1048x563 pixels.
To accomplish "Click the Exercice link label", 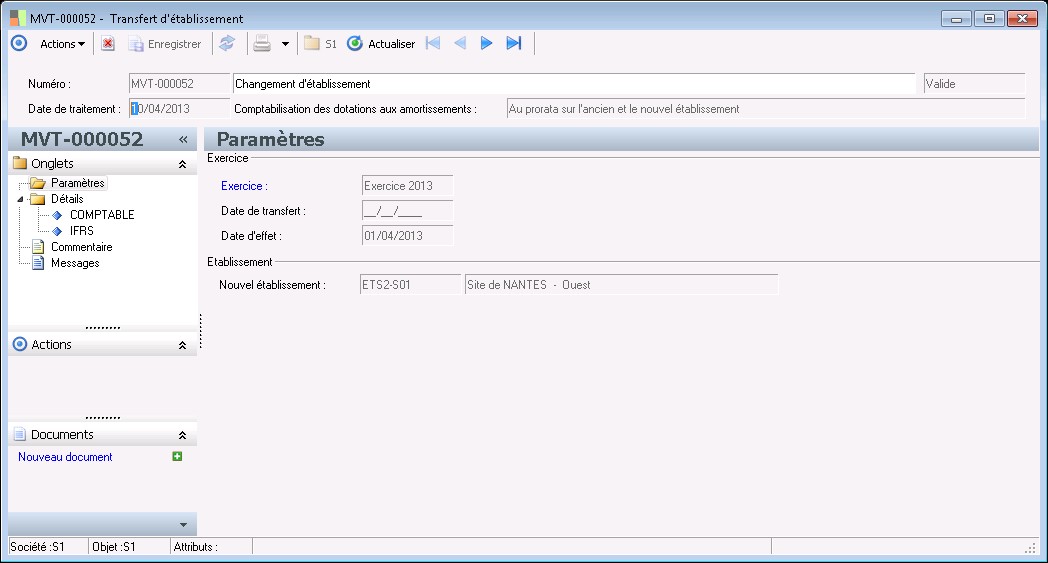I will pyautogui.click(x=244, y=186).
